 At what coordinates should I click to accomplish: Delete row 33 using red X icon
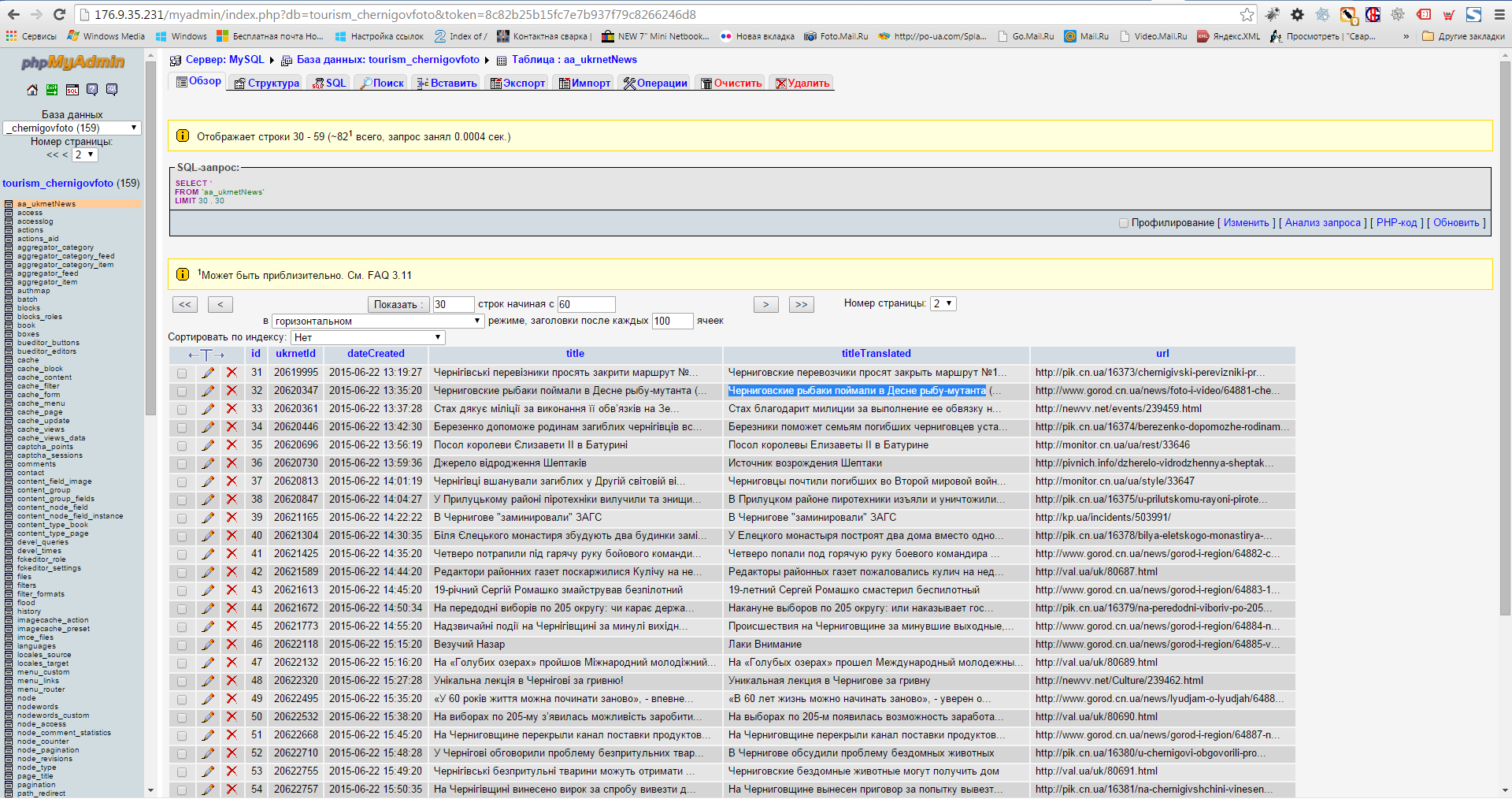click(x=232, y=409)
